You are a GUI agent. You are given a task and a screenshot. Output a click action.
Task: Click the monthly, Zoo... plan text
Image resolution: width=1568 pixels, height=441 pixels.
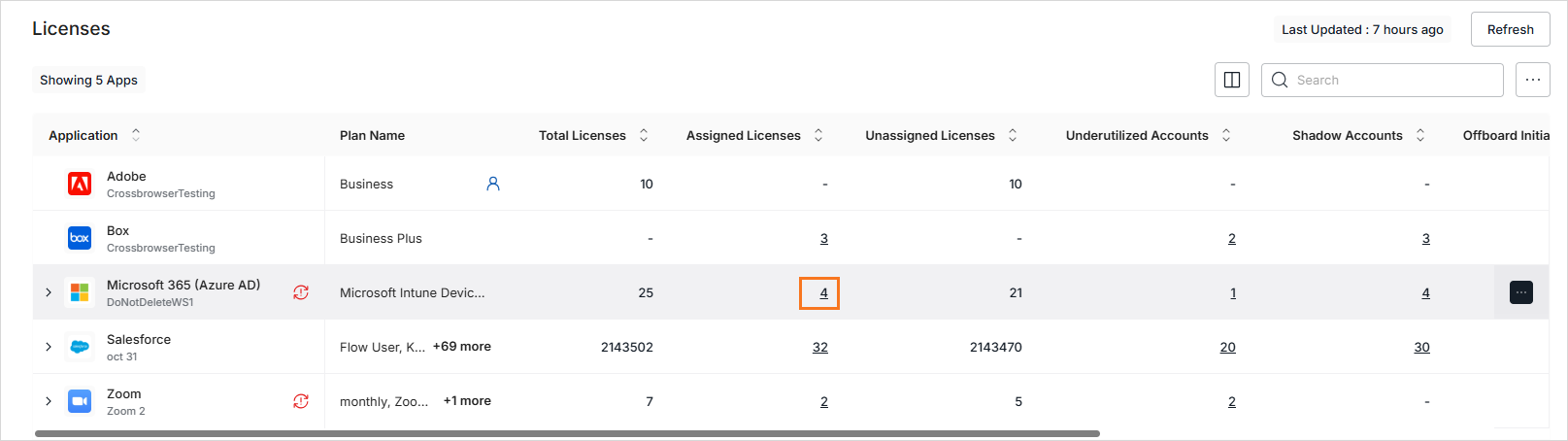pyautogui.click(x=384, y=401)
